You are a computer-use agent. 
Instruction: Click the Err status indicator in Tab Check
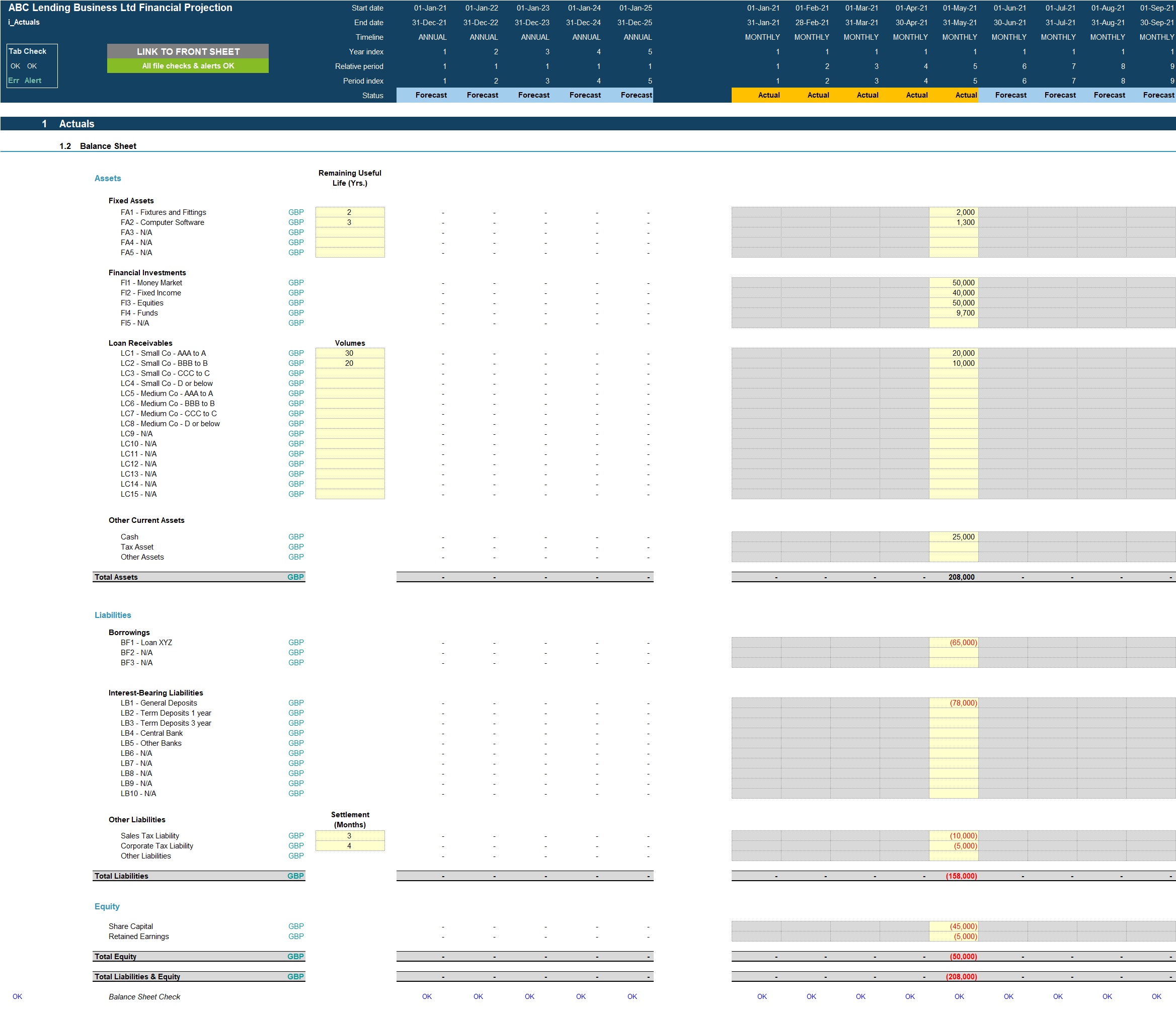pos(14,81)
